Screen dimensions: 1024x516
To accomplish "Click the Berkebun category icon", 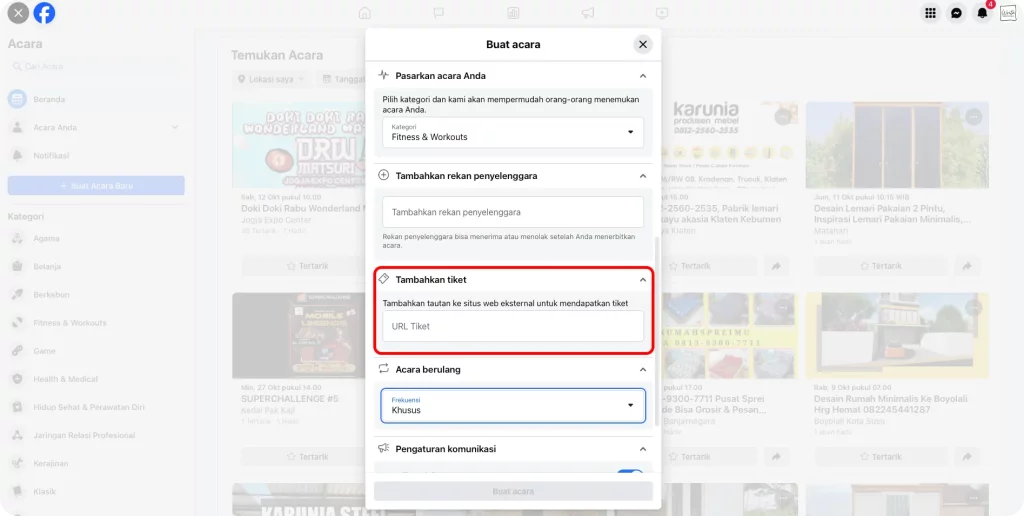I will click(18, 295).
